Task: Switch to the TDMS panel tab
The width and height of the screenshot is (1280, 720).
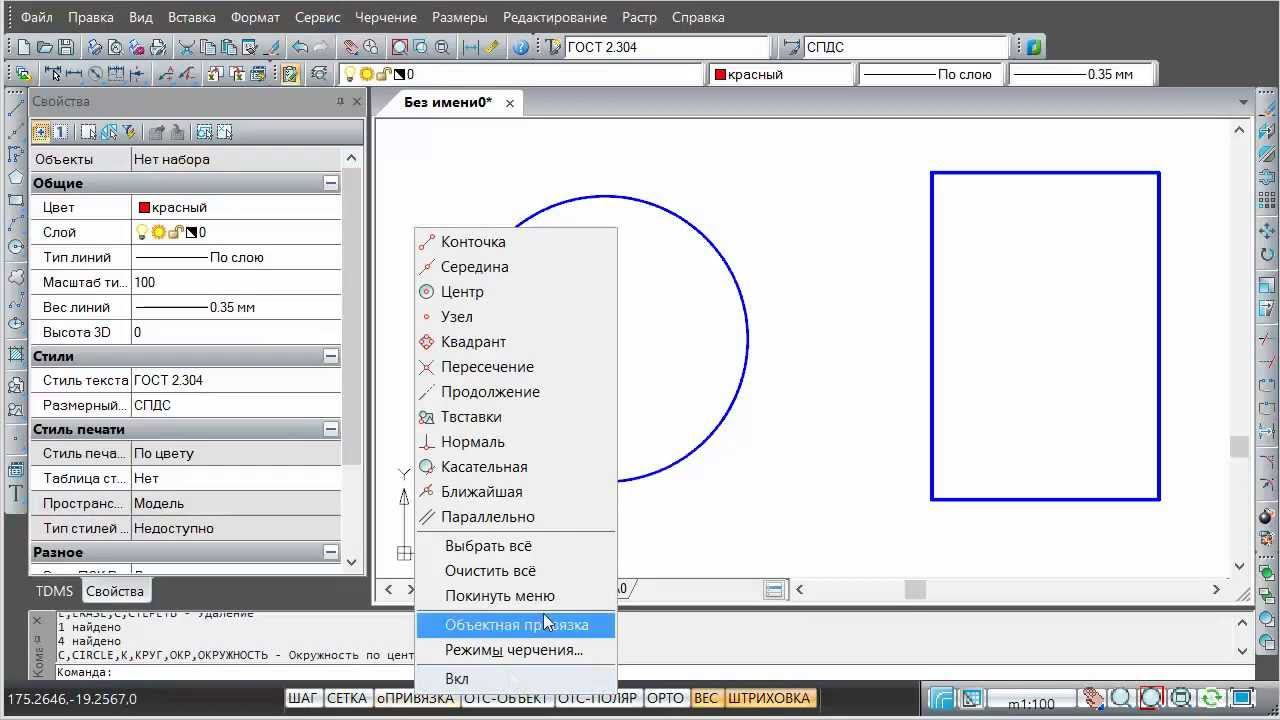Action: tap(55, 591)
